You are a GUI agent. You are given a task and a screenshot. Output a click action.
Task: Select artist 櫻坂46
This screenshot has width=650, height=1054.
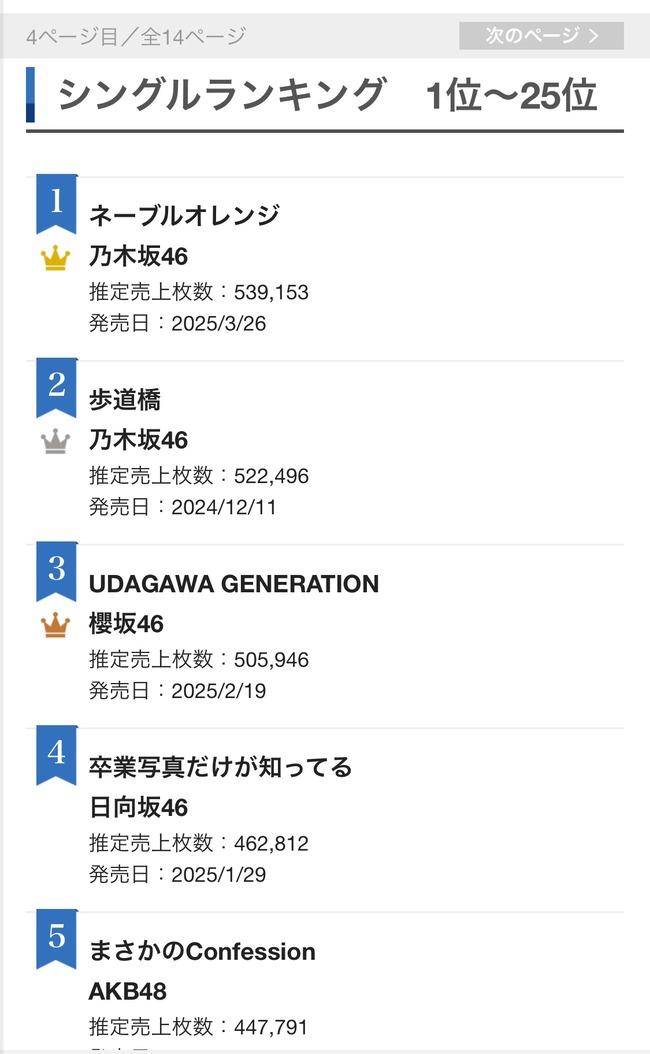click(x=126, y=624)
